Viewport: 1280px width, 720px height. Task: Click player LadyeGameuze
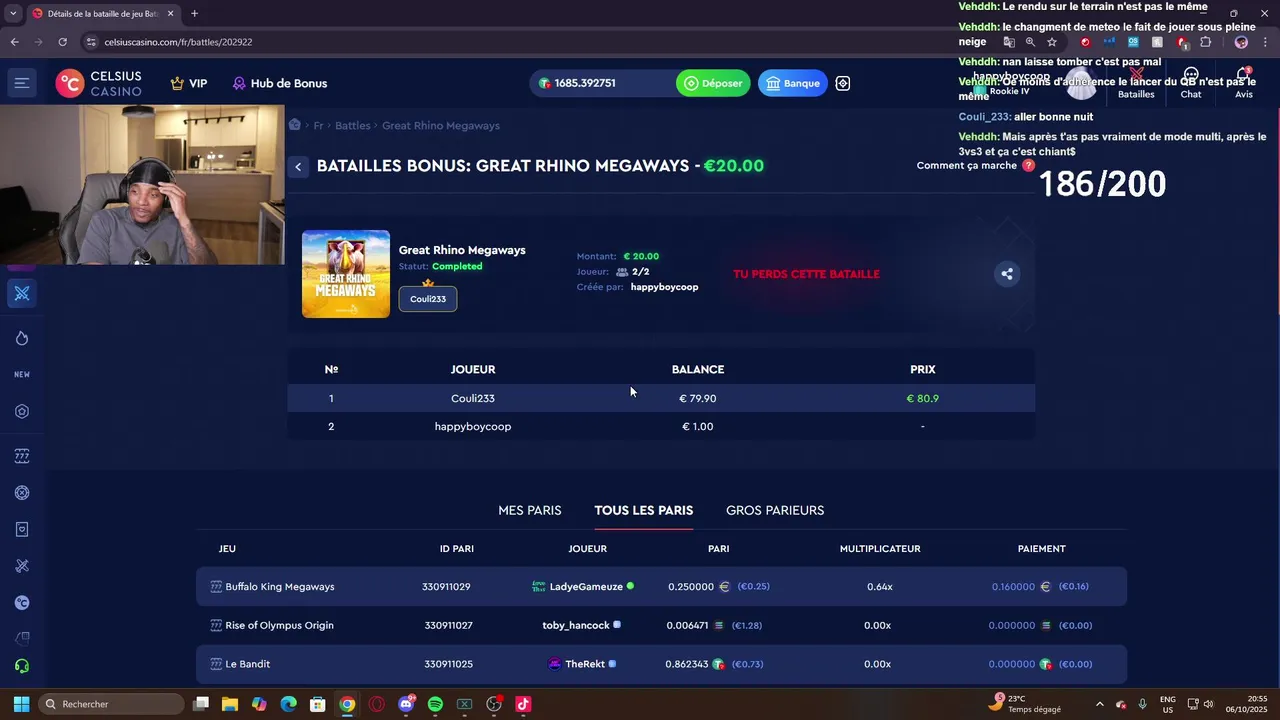(x=586, y=587)
